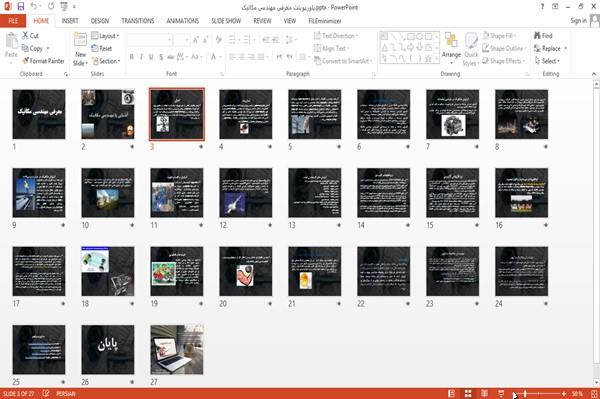Expand the Select dropdown
Image resolution: width=600 pixels, height=399 pixels.
(548, 61)
